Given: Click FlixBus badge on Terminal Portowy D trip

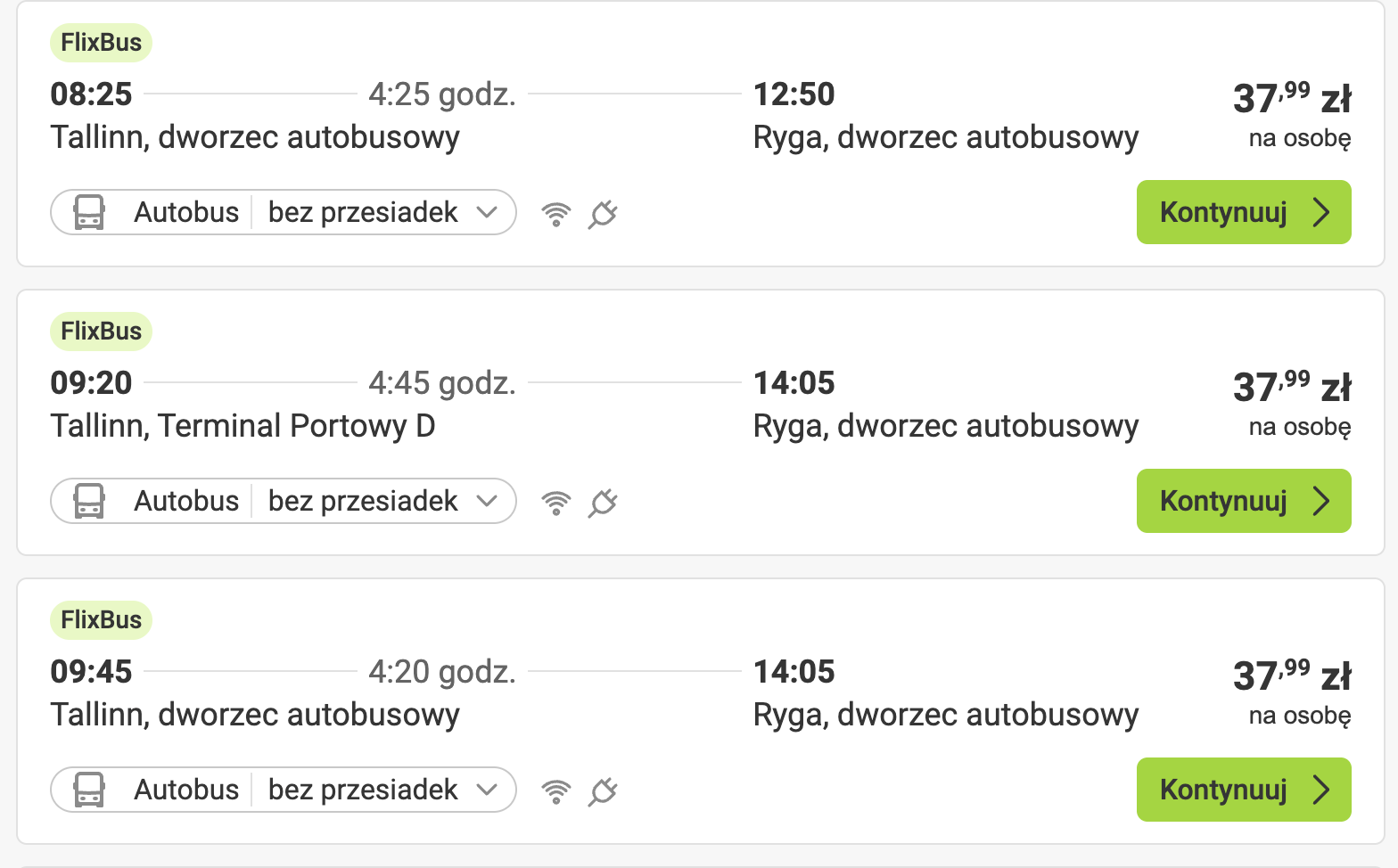Looking at the screenshot, I should tap(101, 332).
